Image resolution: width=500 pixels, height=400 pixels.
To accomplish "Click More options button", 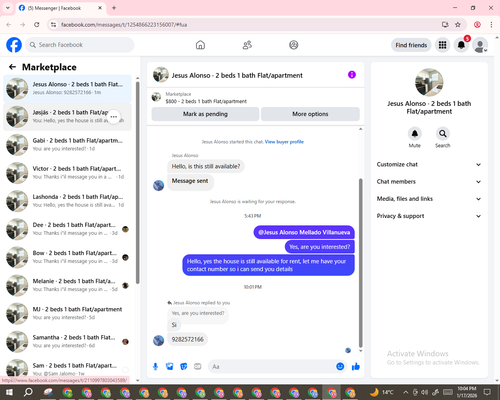I will (310, 114).
